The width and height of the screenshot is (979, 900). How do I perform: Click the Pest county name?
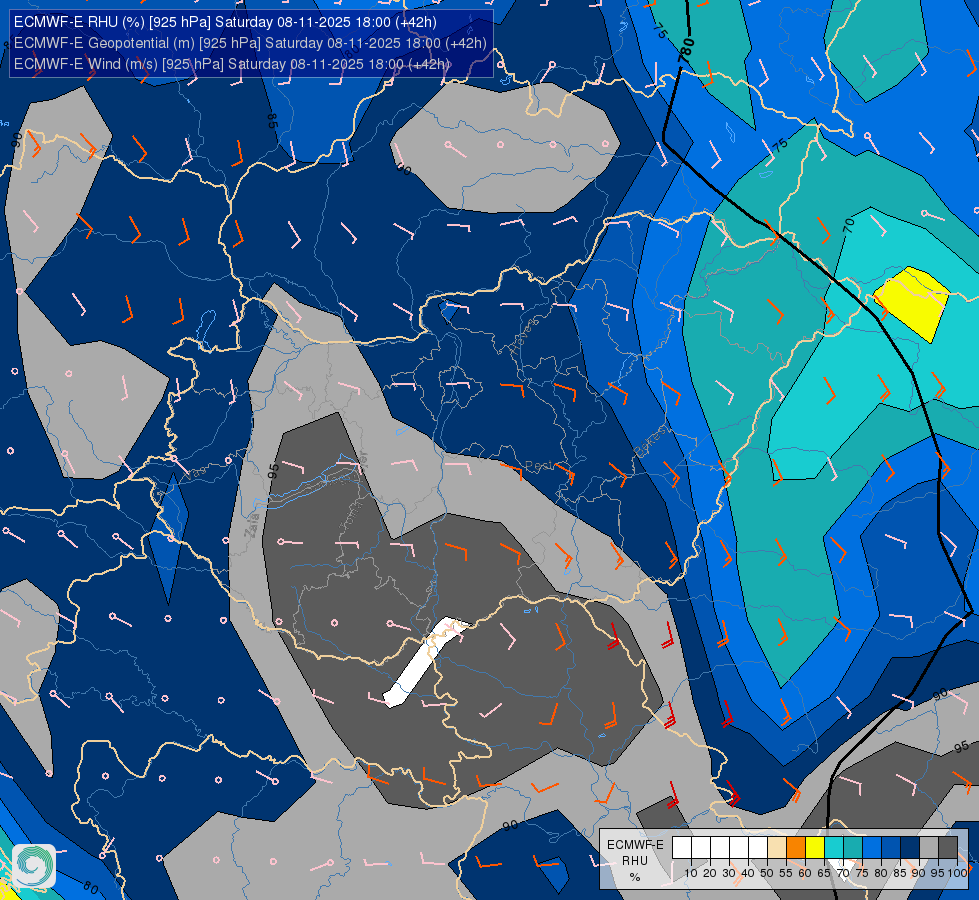[x=539, y=466]
